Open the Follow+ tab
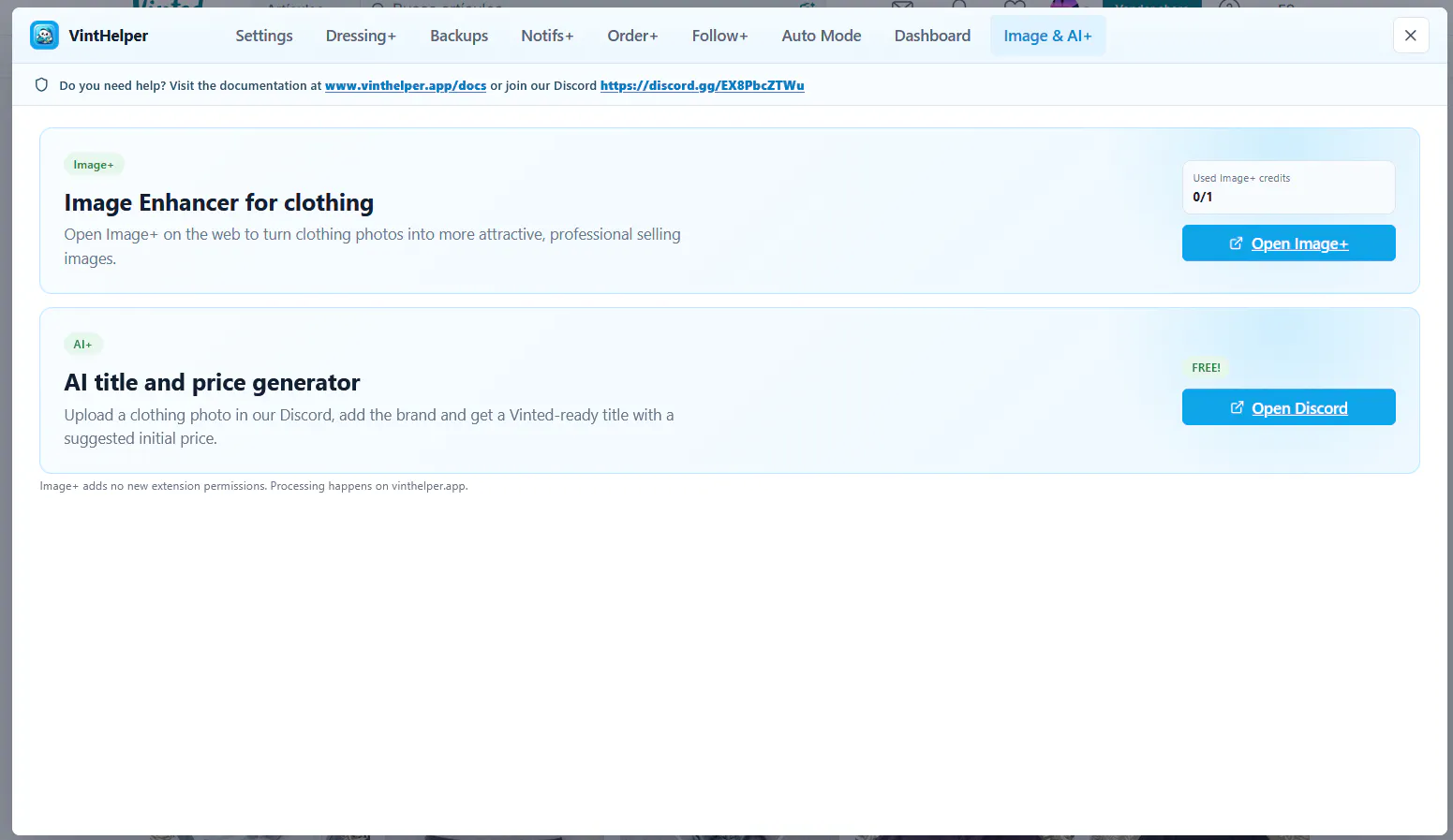1453x840 pixels. 719,36
